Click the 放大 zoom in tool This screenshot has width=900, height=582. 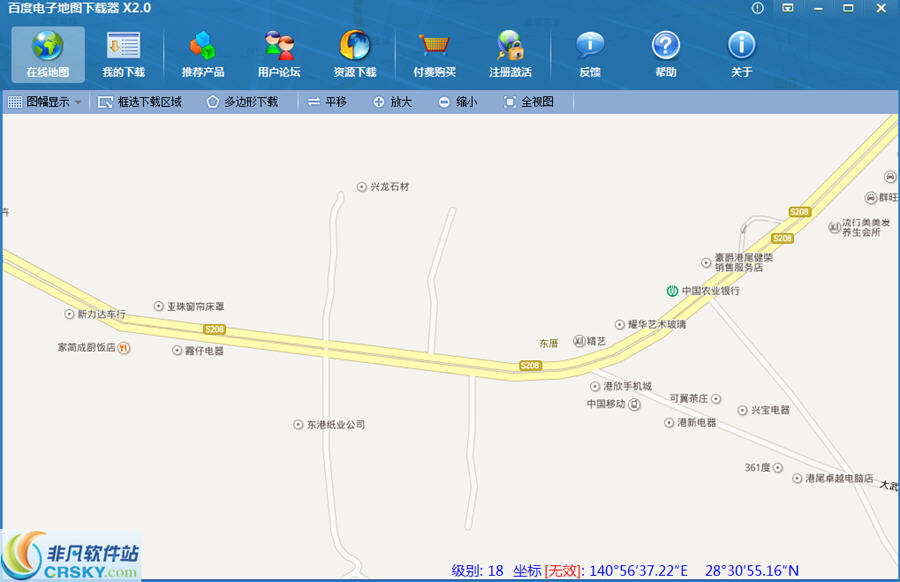[x=393, y=102]
